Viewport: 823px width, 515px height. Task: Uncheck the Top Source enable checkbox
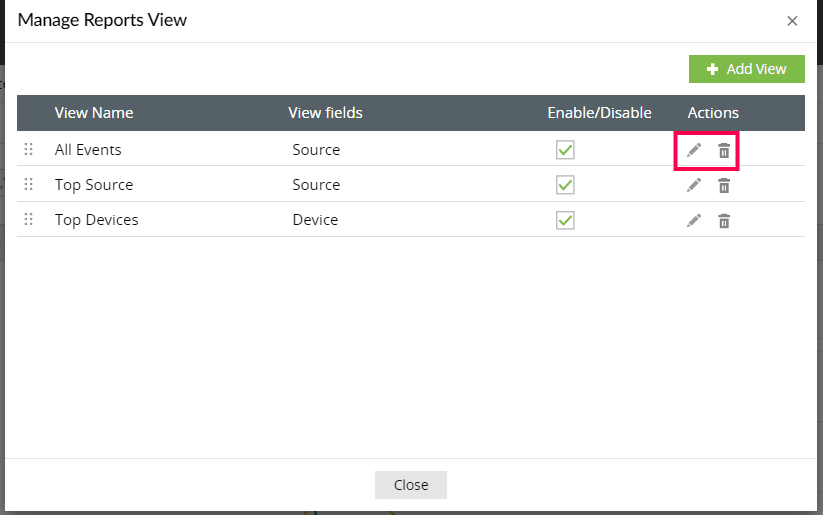pyautogui.click(x=565, y=185)
